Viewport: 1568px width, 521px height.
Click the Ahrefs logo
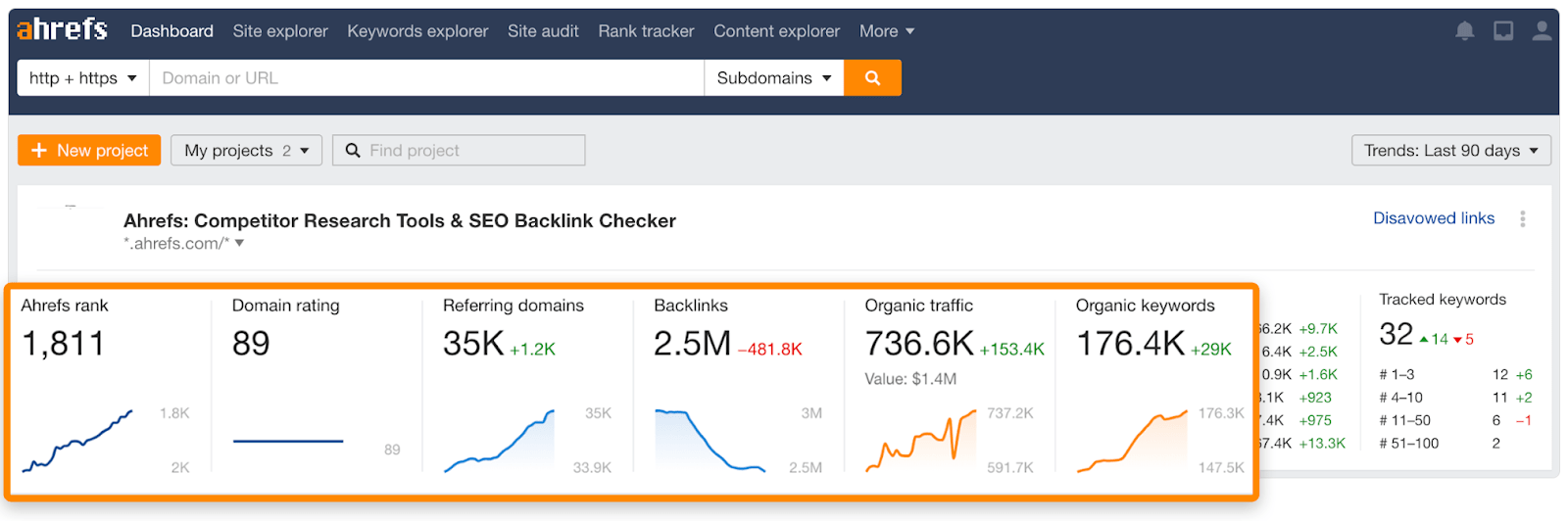click(x=62, y=30)
